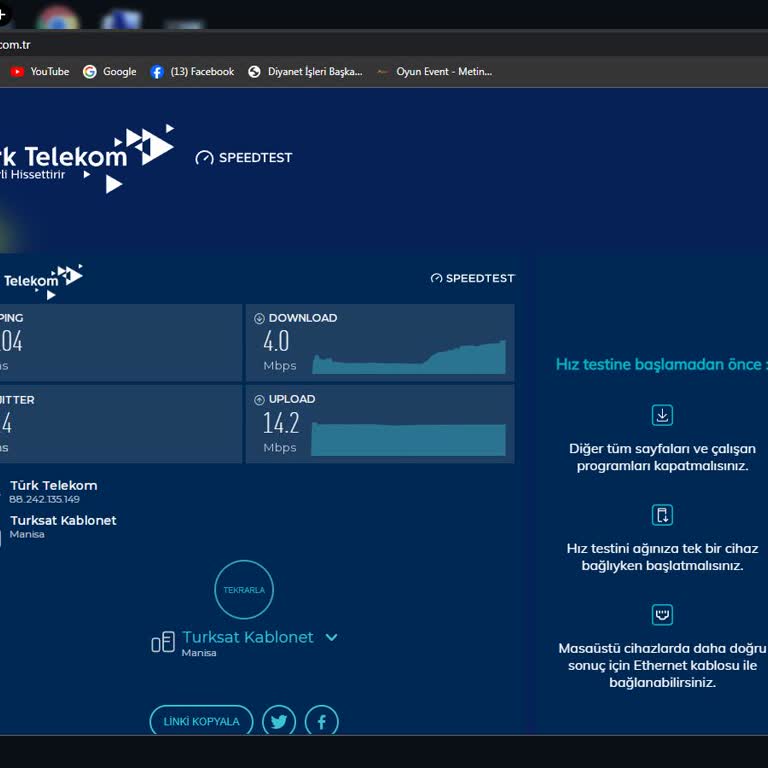This screenshot has height=768, width=768.
Task: Click the SPEEDTEST logo beside Türk Telekom header
Action: click(244, 158)
